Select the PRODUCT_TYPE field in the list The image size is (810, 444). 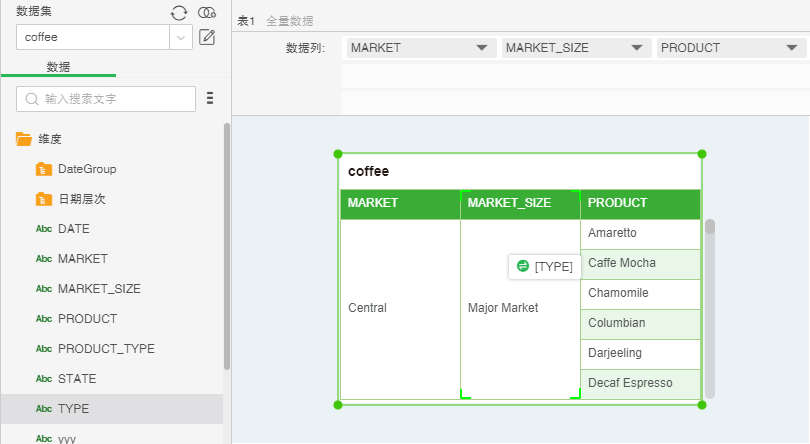105,349
